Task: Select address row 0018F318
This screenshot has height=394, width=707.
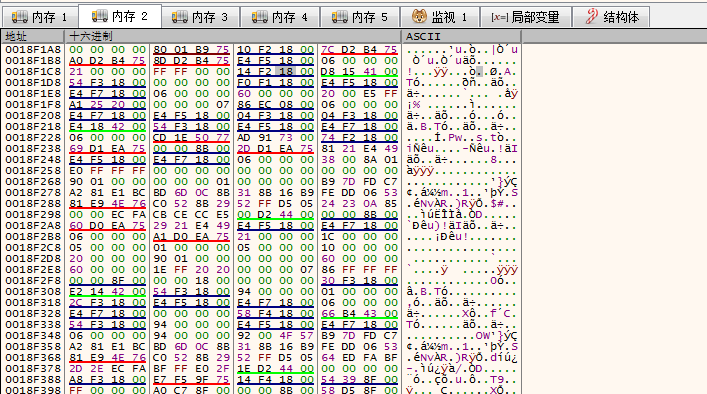Action: 33,302
